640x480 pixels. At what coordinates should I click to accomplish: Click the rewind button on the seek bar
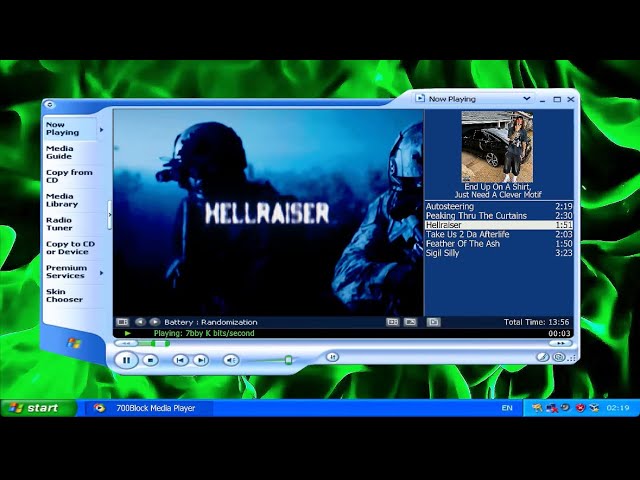(126, 343)
